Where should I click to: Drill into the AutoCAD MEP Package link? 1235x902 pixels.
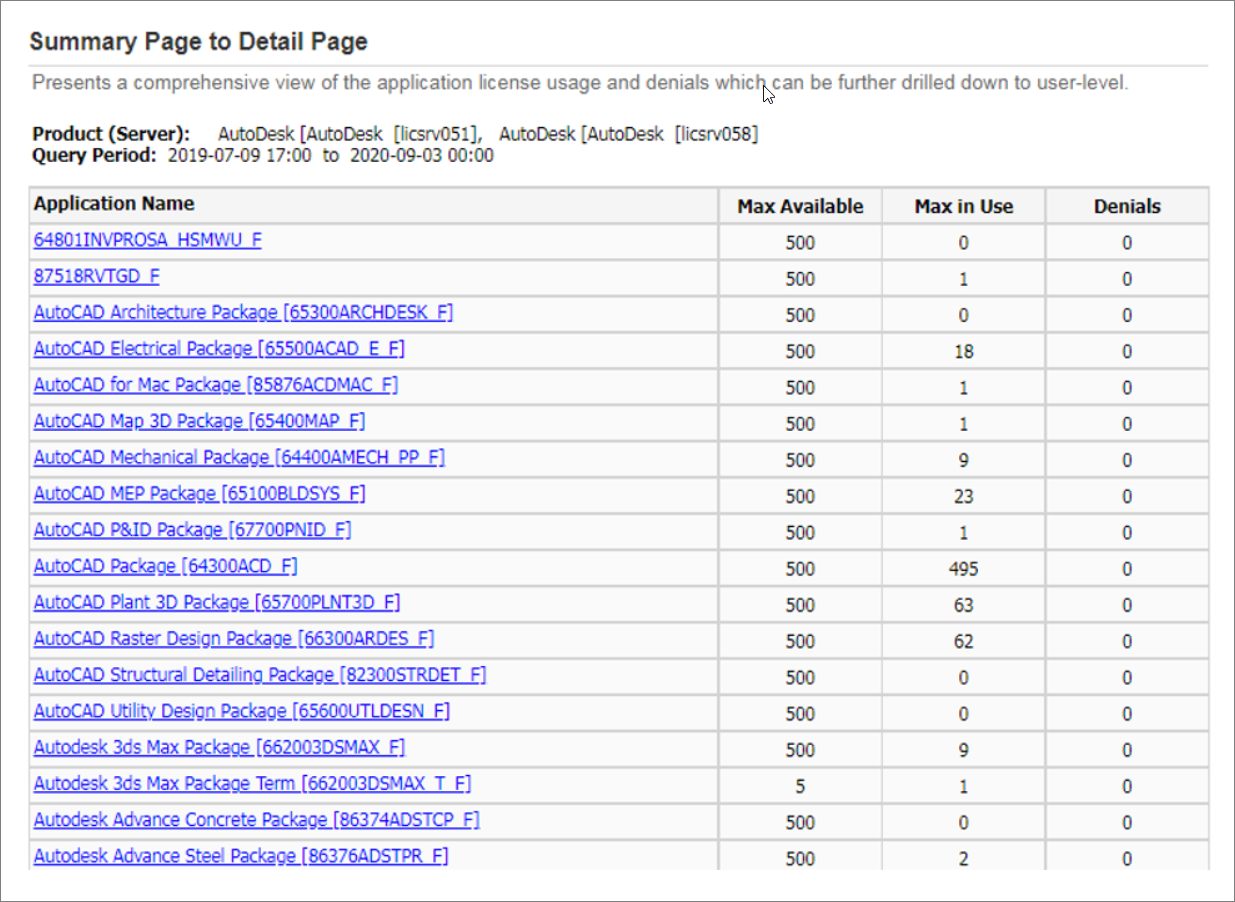[x=200, y=494]
